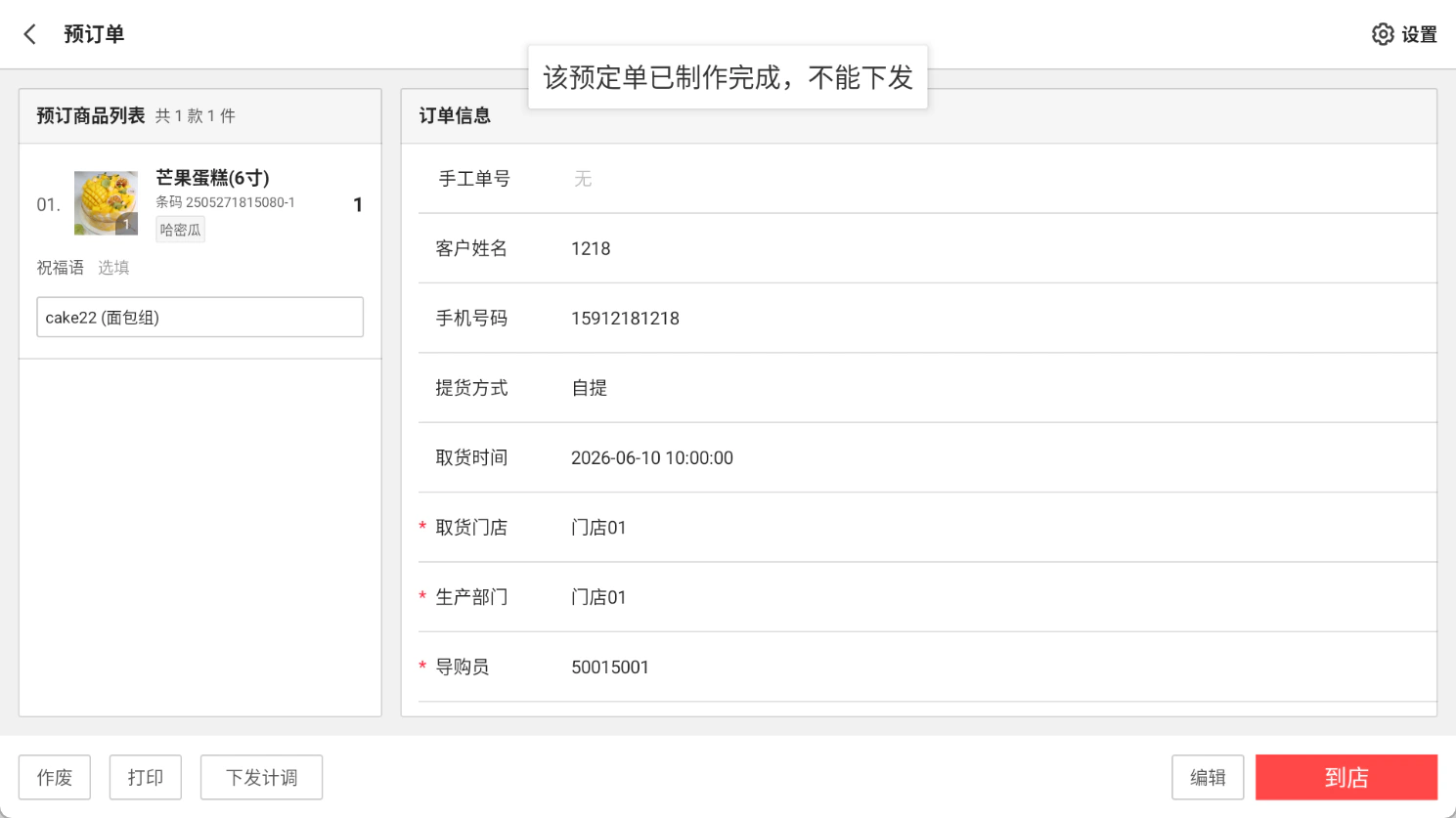Dismiss the 不能下发 toast message
The width and height of the screenshot is (1456, 818).
point(728,77)
